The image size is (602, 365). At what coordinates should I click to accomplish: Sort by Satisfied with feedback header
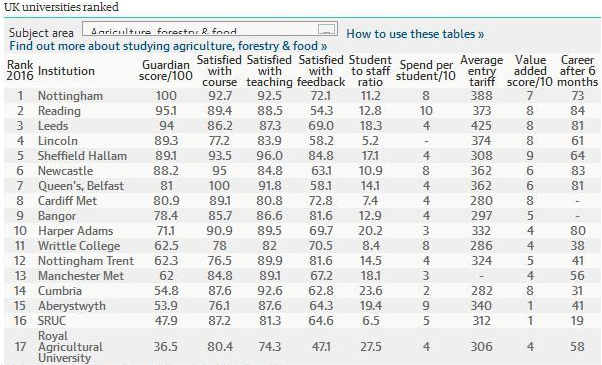click(321, 71)
